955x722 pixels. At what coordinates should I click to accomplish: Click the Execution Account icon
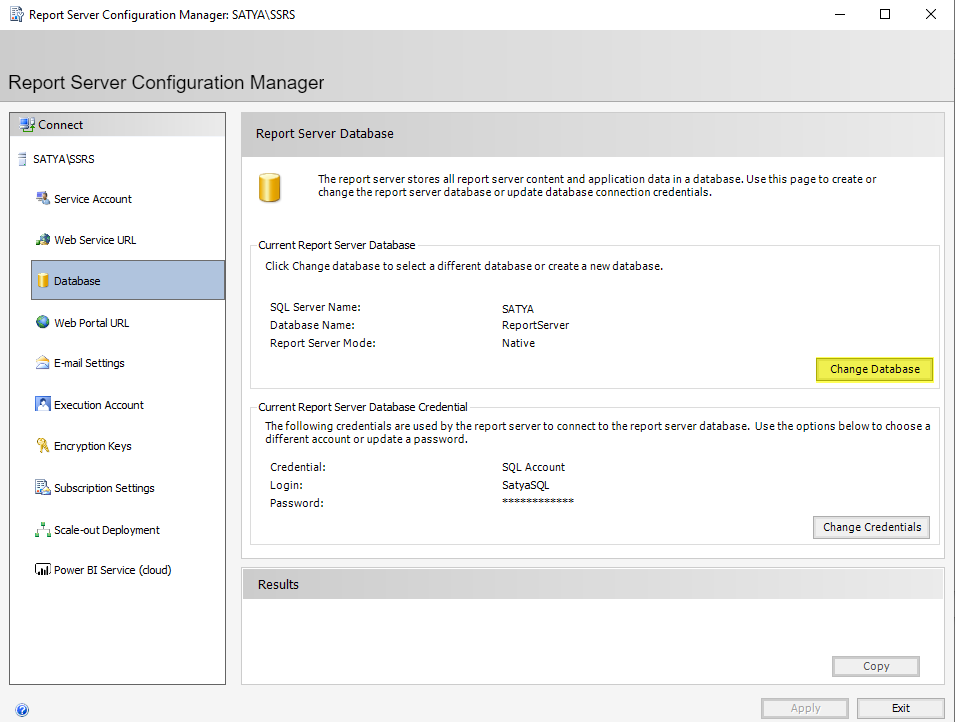42,404
